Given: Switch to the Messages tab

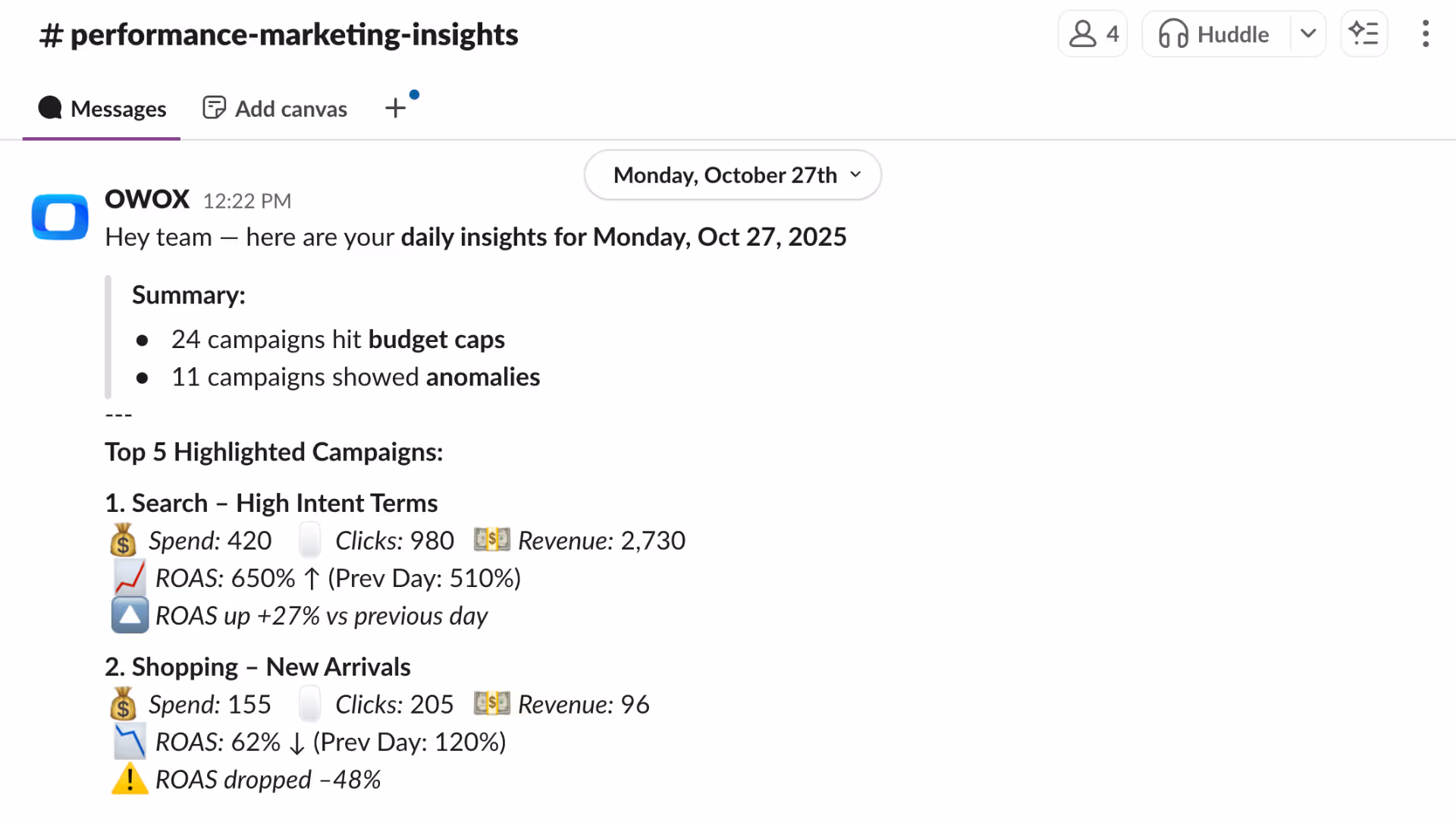Looking at the screenshot, I should [x=118, y=108].
